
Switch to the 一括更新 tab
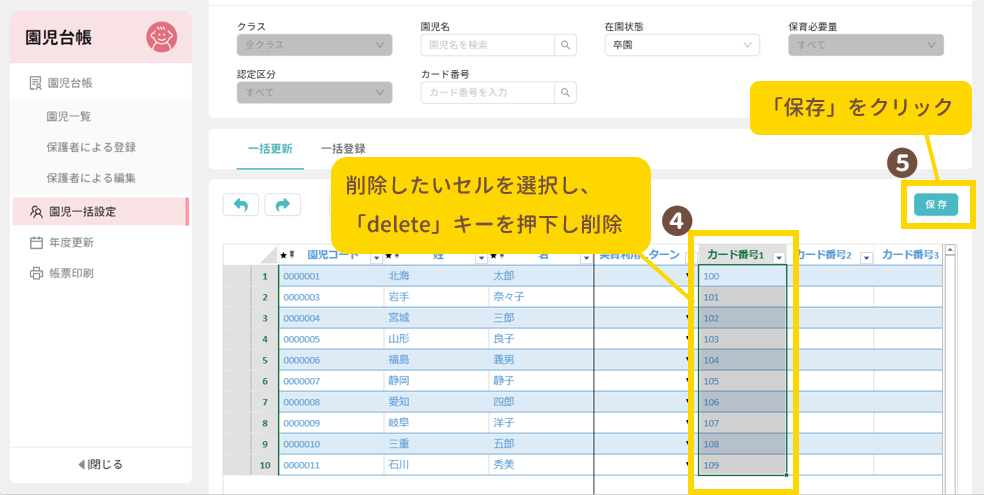[270, 149]
